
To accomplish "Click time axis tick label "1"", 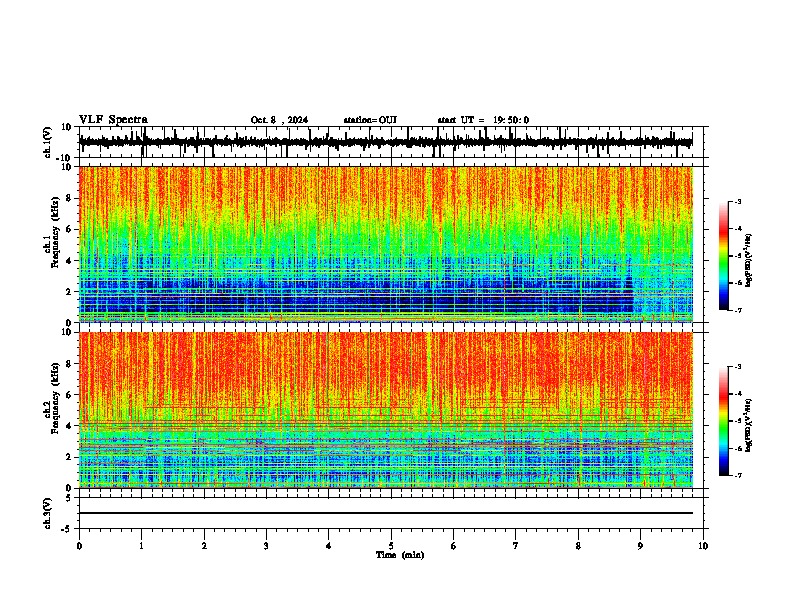I will [141, 546].
